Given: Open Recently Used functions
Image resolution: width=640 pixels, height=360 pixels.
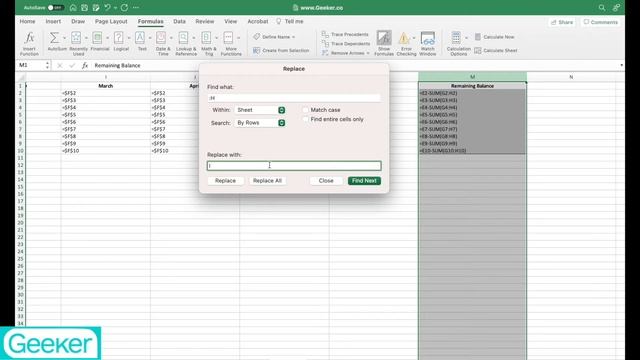Looking at the screenshot, I should tap(78, 43).
